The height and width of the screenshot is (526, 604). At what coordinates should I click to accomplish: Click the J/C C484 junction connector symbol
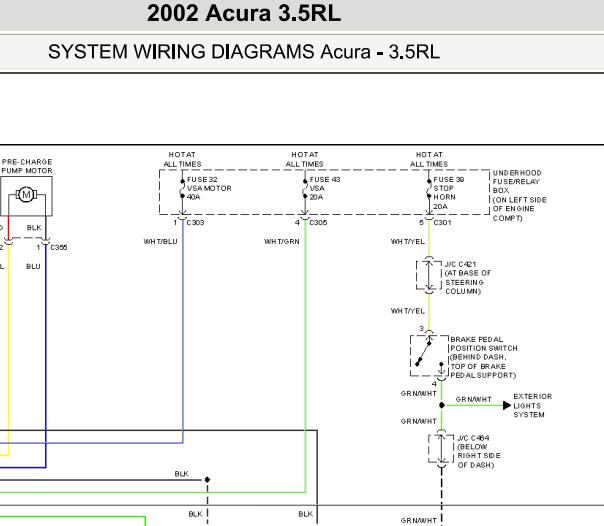click(441, 449)
